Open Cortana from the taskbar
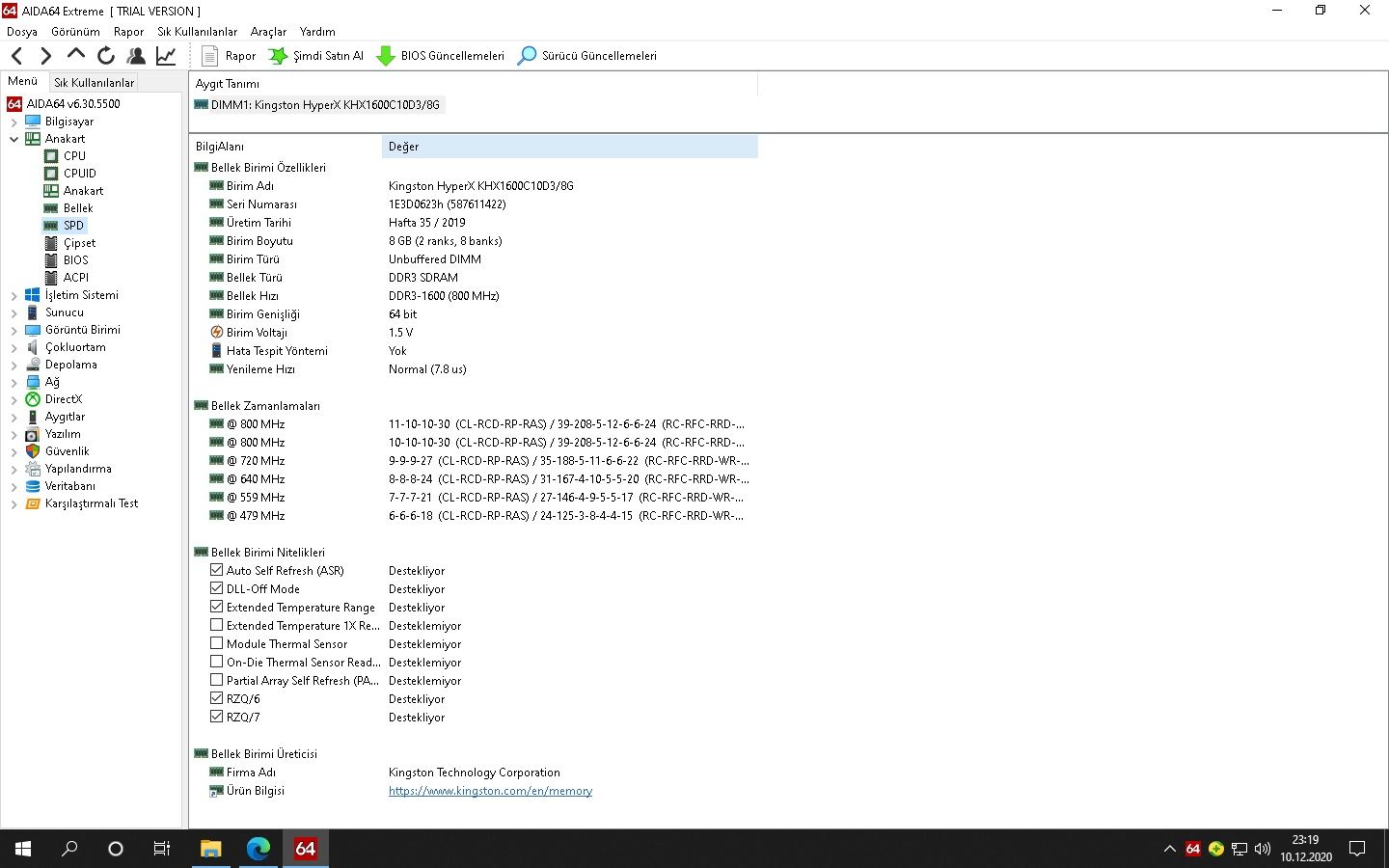 coord(116,849)
